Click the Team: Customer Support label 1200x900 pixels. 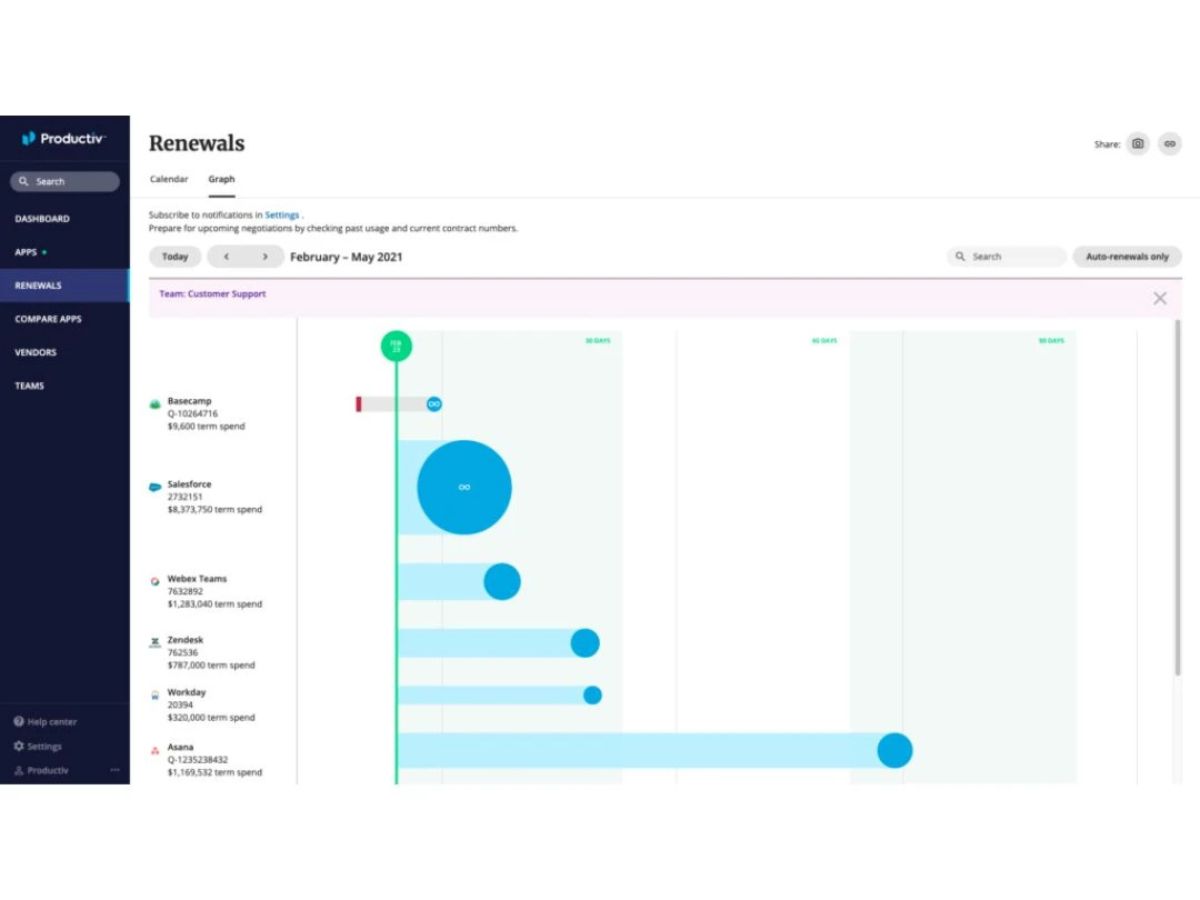(212, 294)
